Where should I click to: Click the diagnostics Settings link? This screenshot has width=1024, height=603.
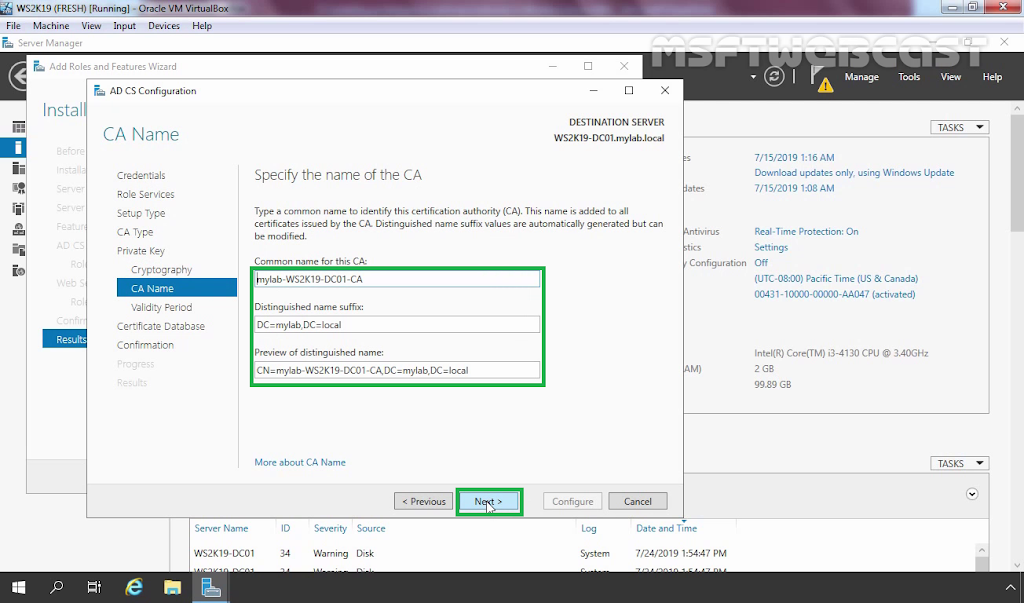pyautogui.click(x=771, y=247)
